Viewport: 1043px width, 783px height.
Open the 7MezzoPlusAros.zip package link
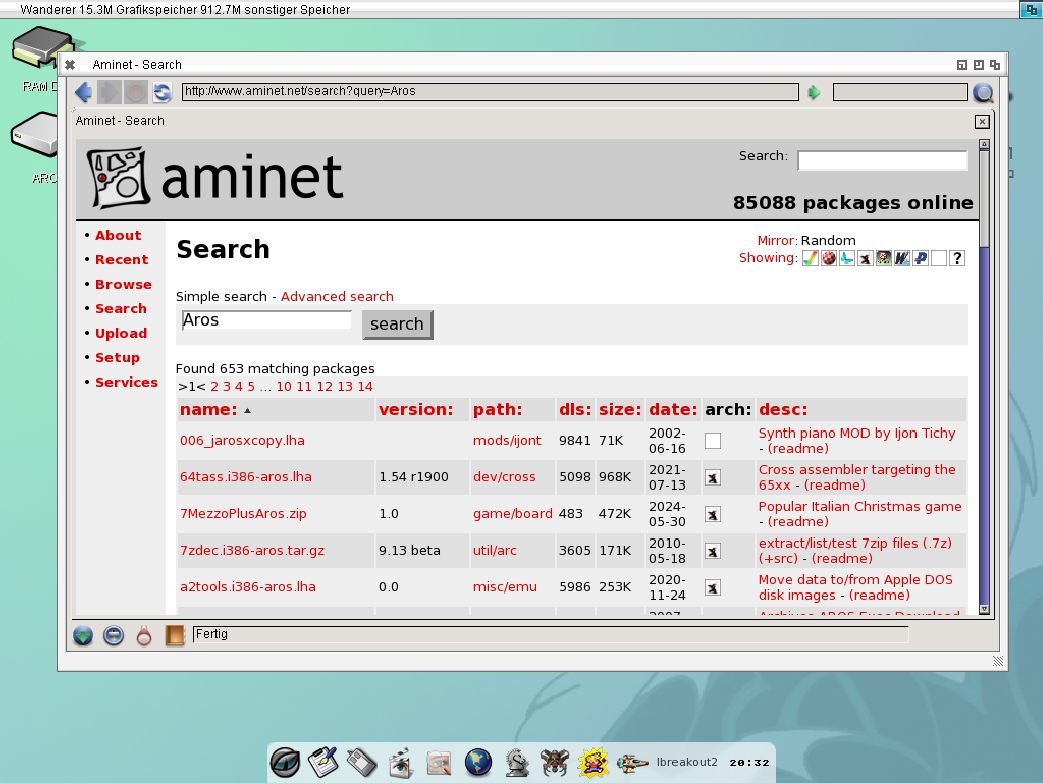click(243, 514)
